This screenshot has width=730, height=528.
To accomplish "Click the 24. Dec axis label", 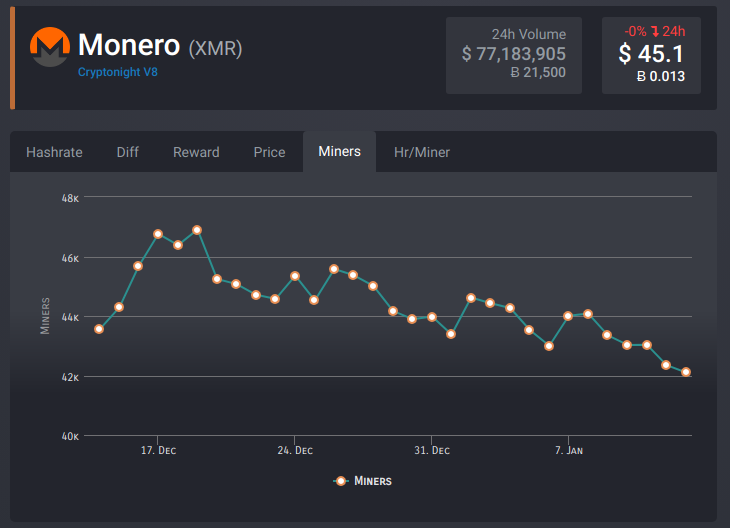I will tap(295, 451).
